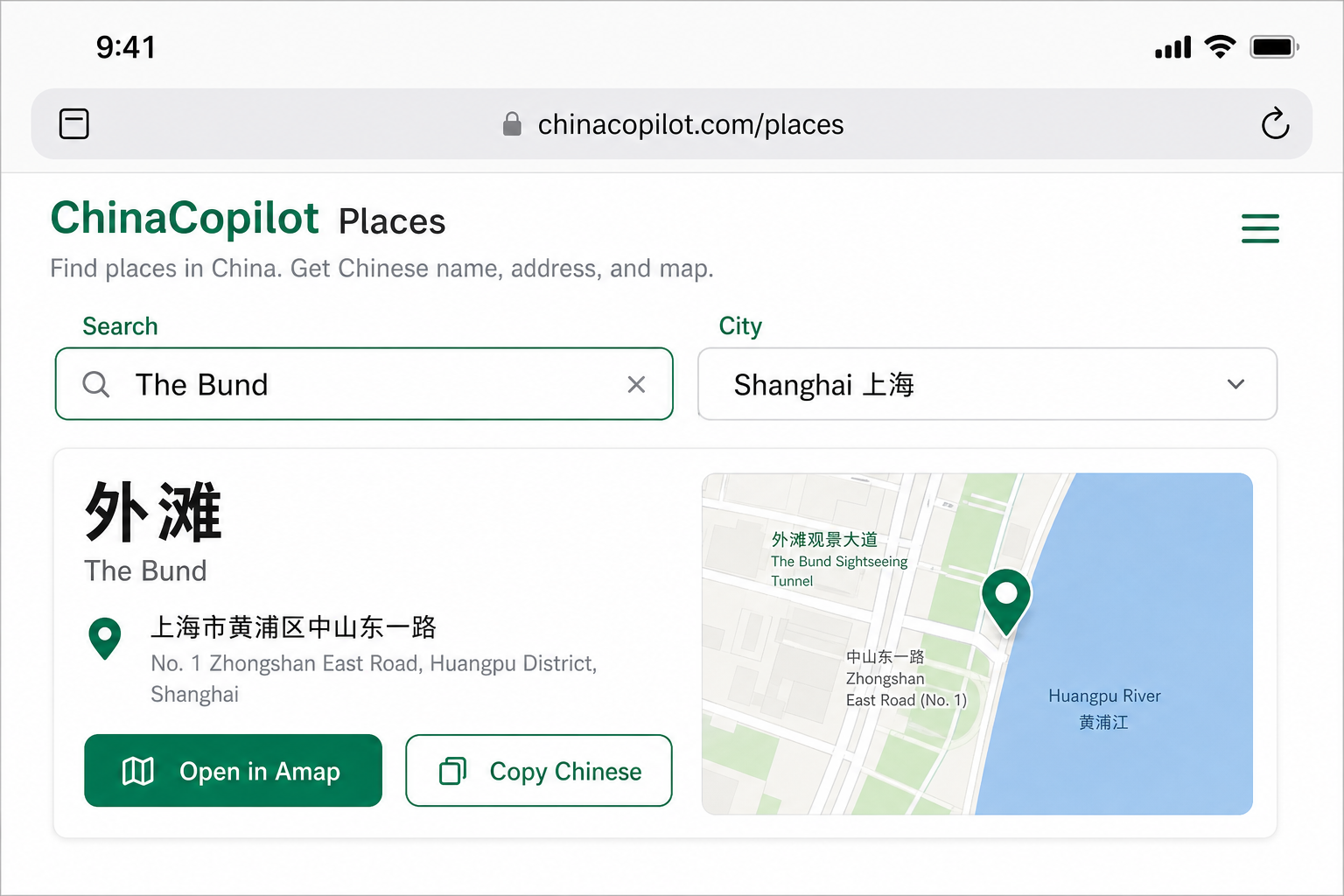Click the Search field label

click(120, 326)
